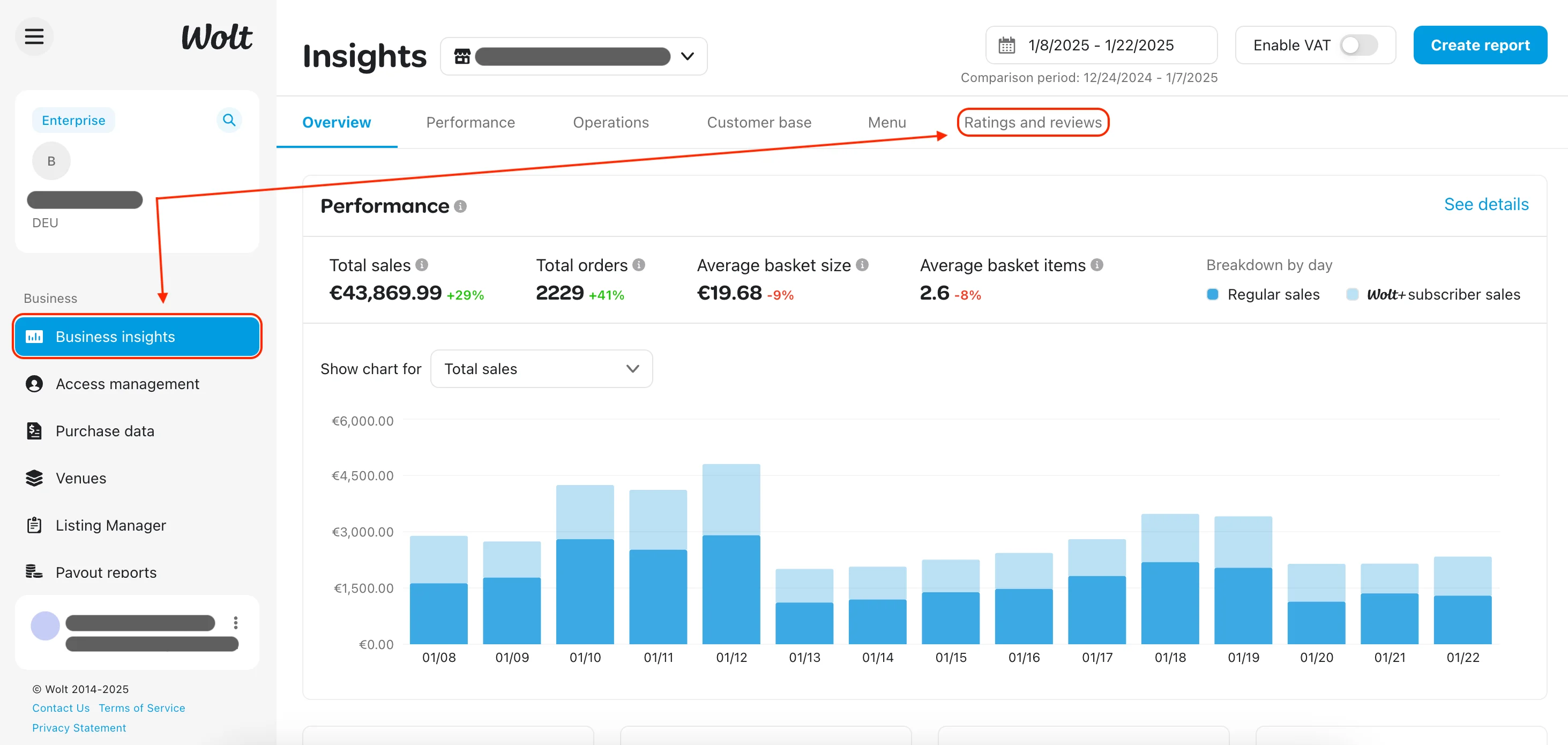
Task: Click the Venues layers icon
Action: tap(34, 479)
